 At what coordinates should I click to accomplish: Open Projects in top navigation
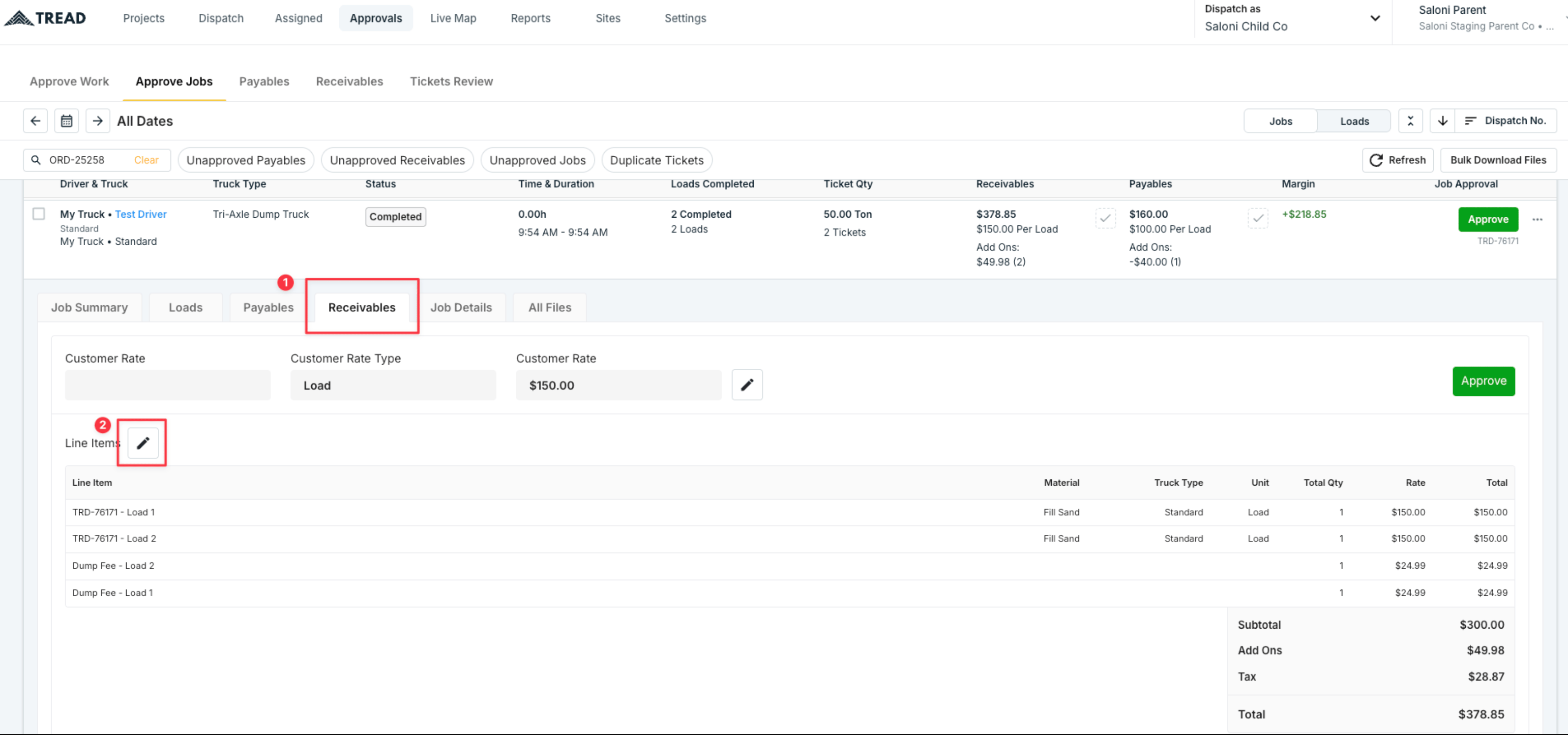[144, 18]
